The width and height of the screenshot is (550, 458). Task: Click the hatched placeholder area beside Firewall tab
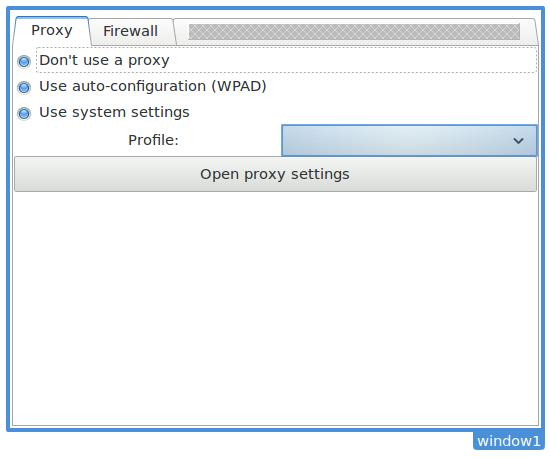click(354, 32)
